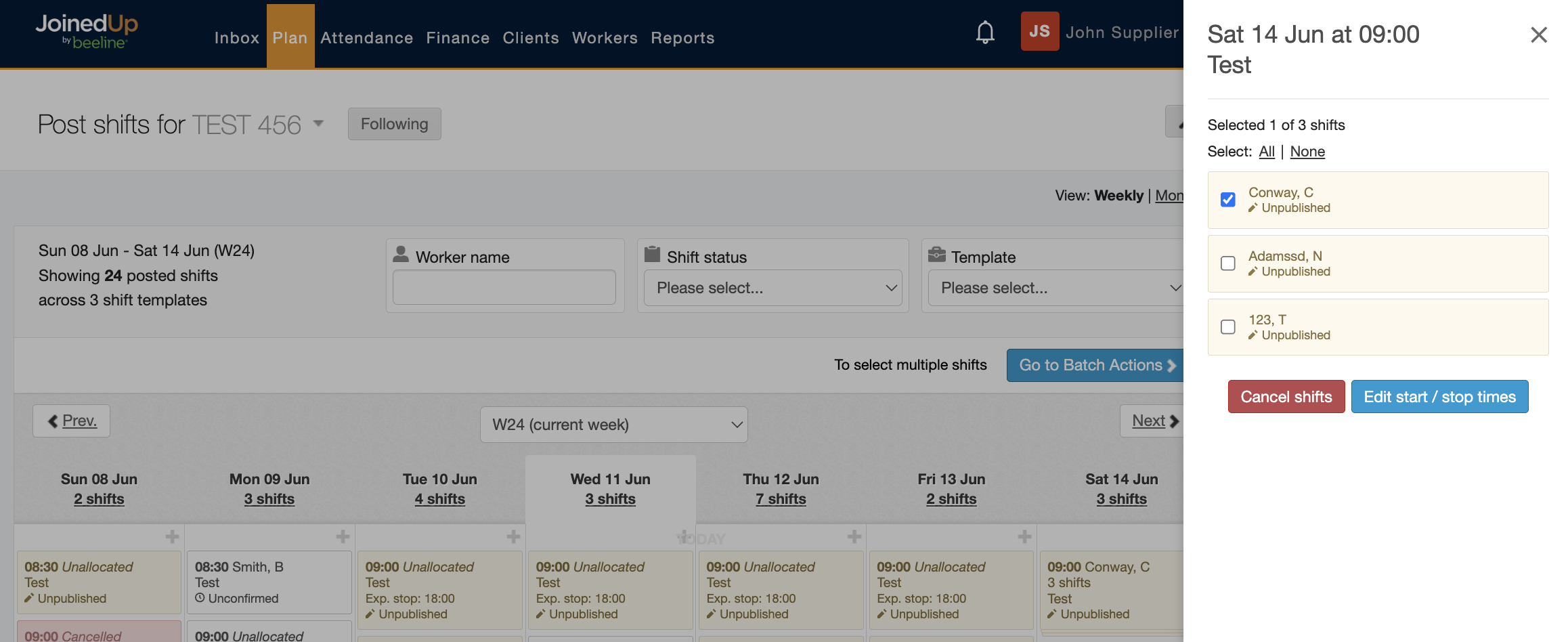1568x642 pixels.
Task: Add a shift on Sun 08 Jun with plus icon
Action: click(172, 536)
